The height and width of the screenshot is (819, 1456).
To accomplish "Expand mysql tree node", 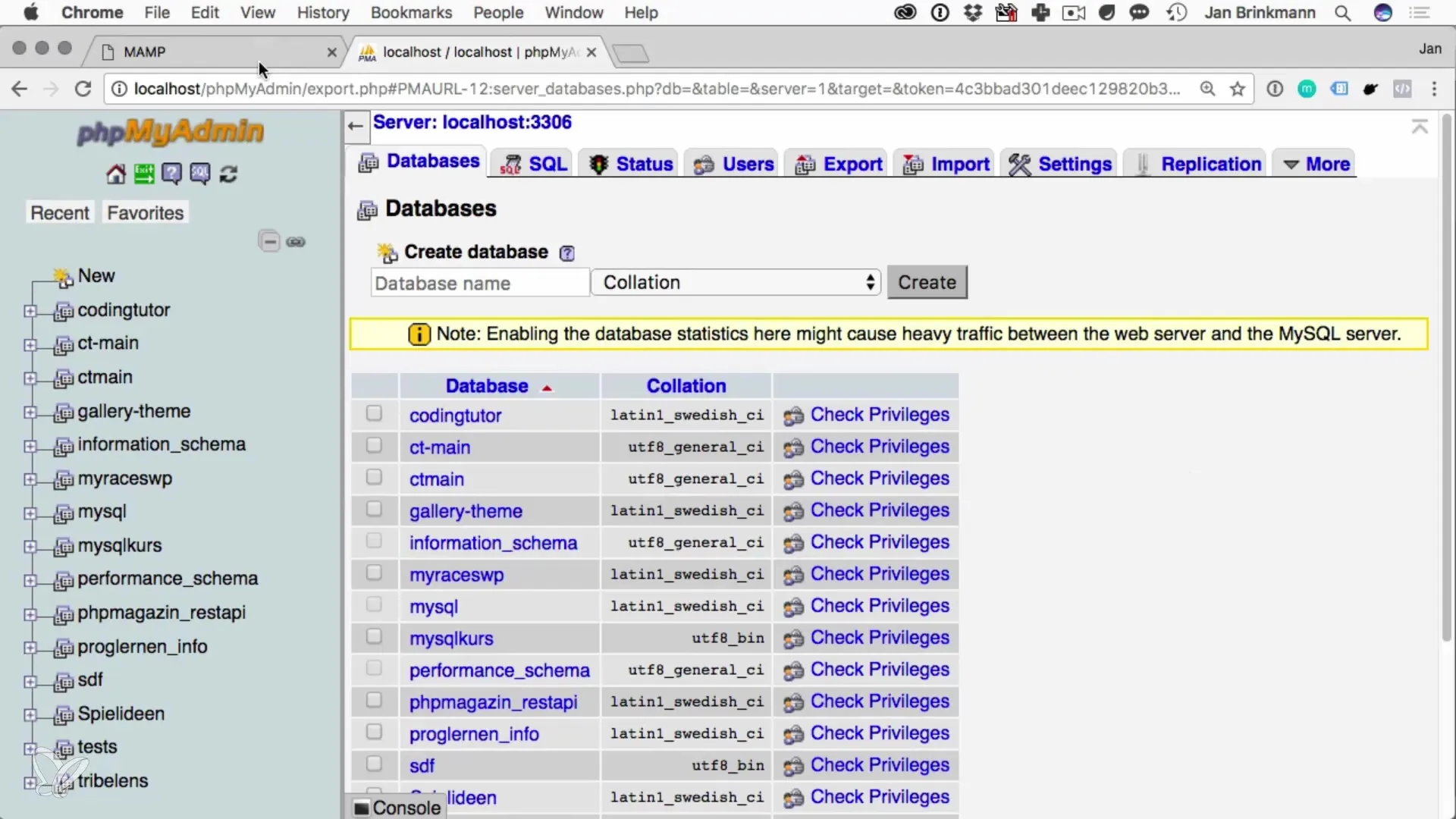I will 30,513.
